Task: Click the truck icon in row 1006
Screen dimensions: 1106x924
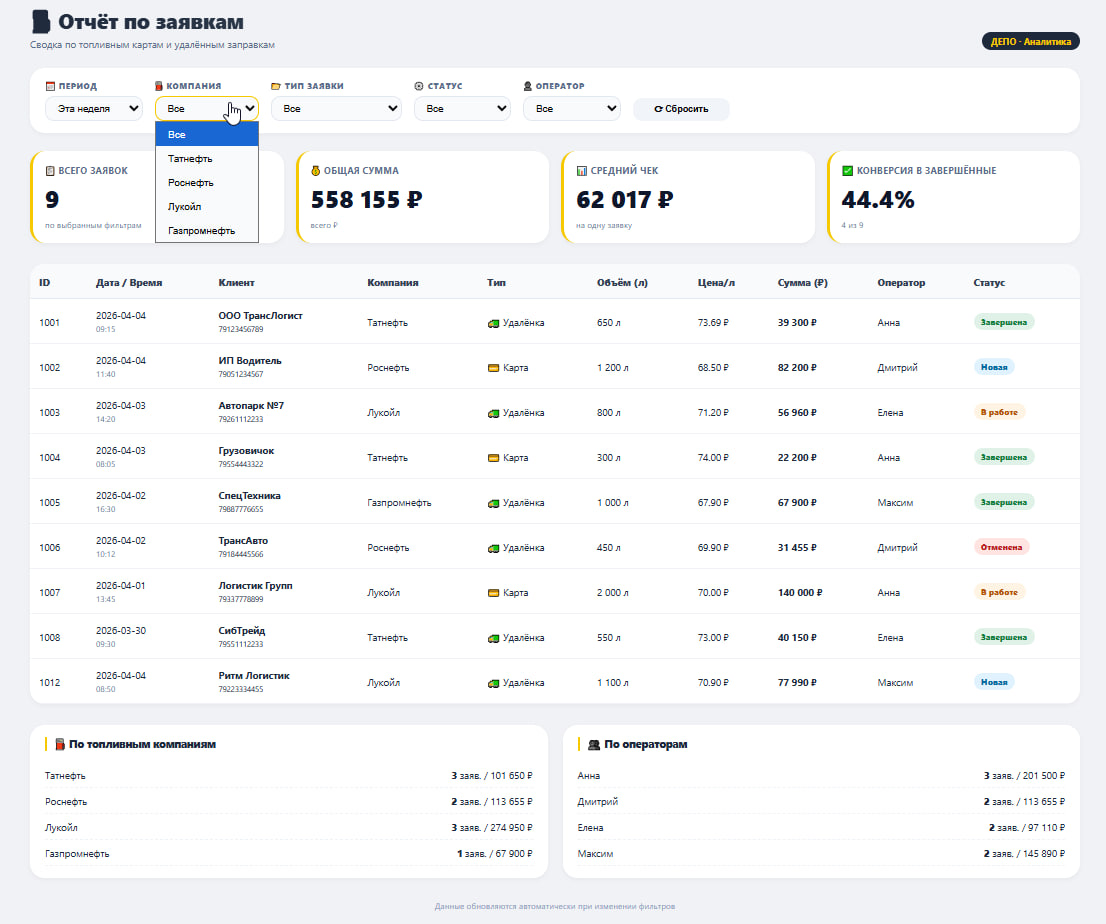Action: 494,549
